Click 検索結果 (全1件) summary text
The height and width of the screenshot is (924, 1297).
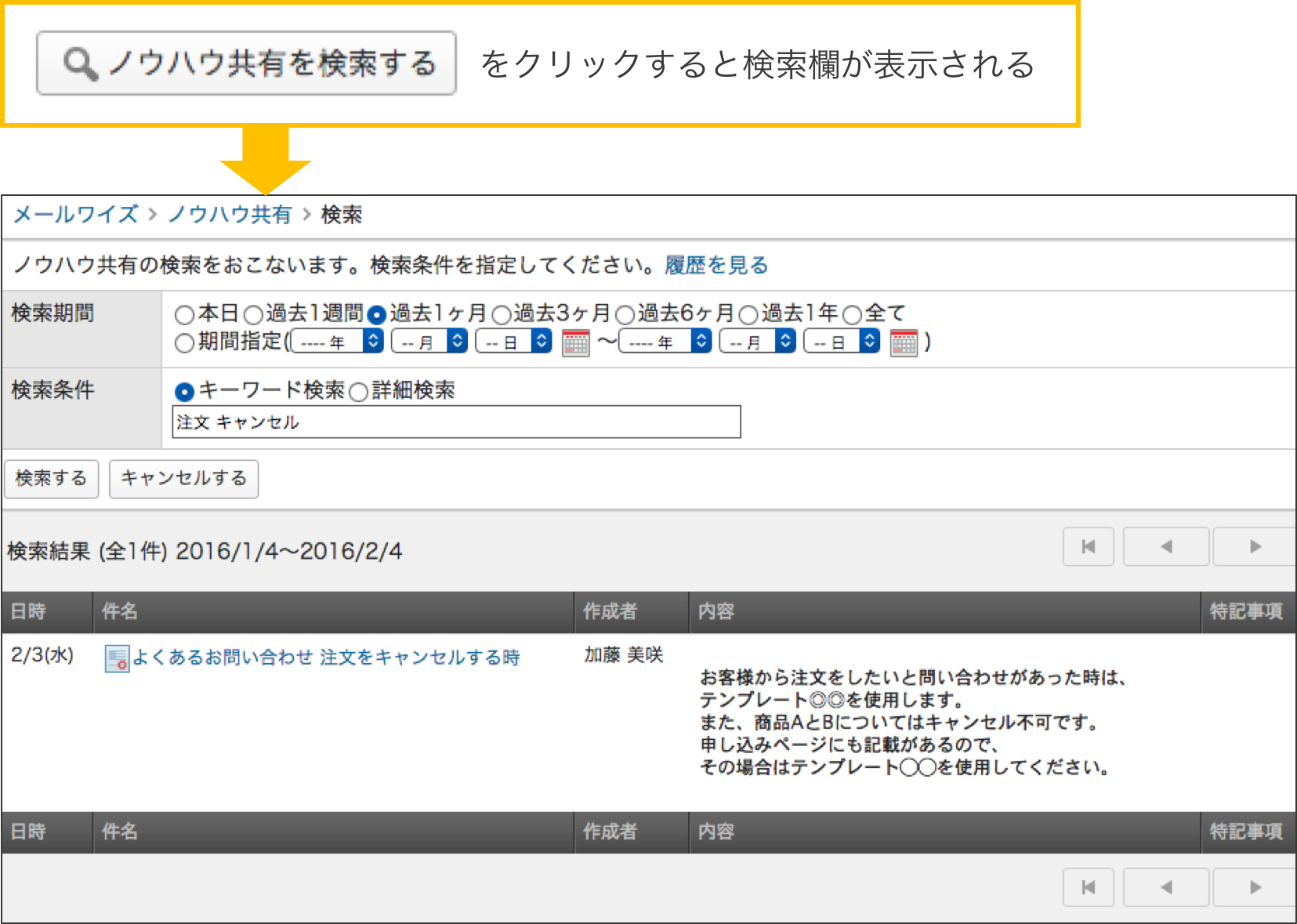coord(205,551)
